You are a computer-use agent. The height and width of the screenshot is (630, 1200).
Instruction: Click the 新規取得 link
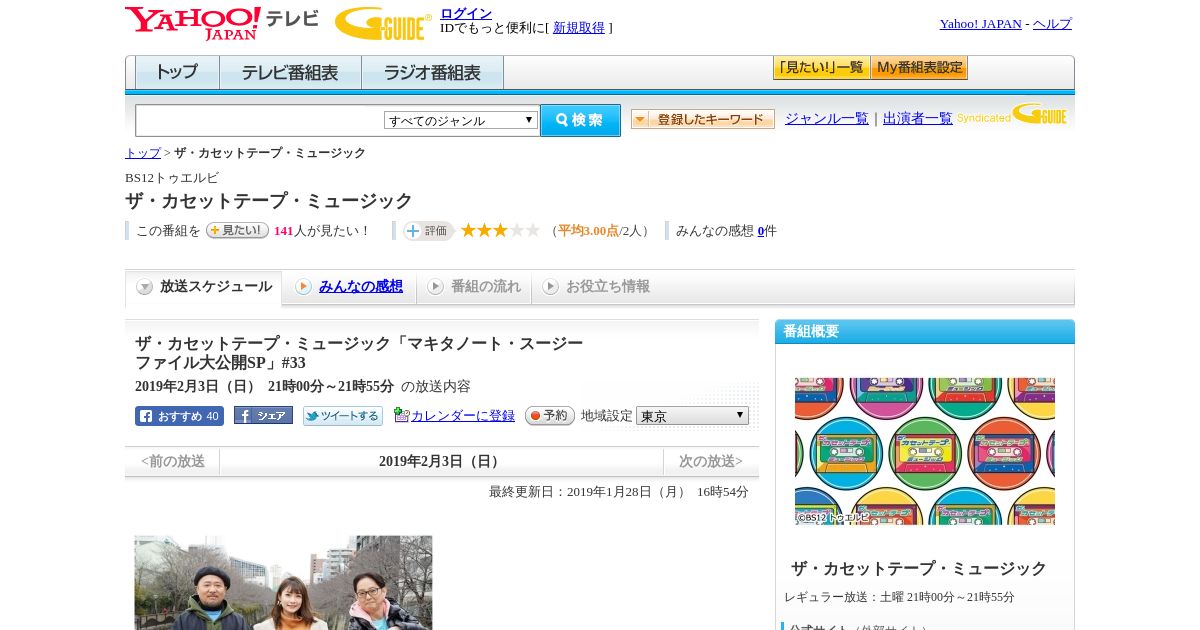579,28
